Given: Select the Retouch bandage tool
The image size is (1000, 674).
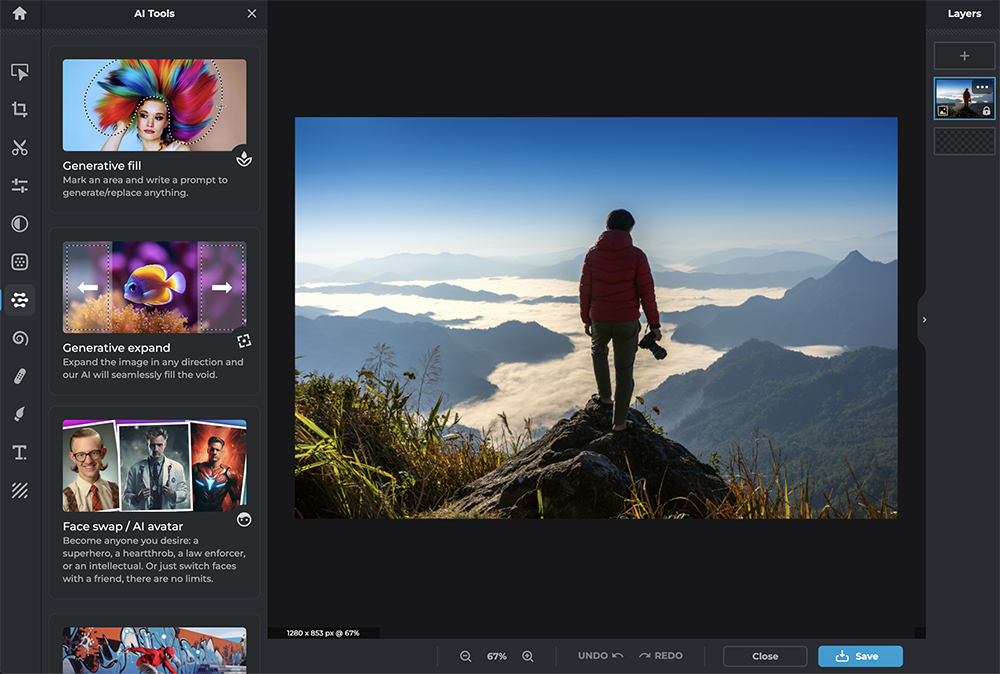Looking at the screenshot, I should pyautogui.click(x=20, y=376).
